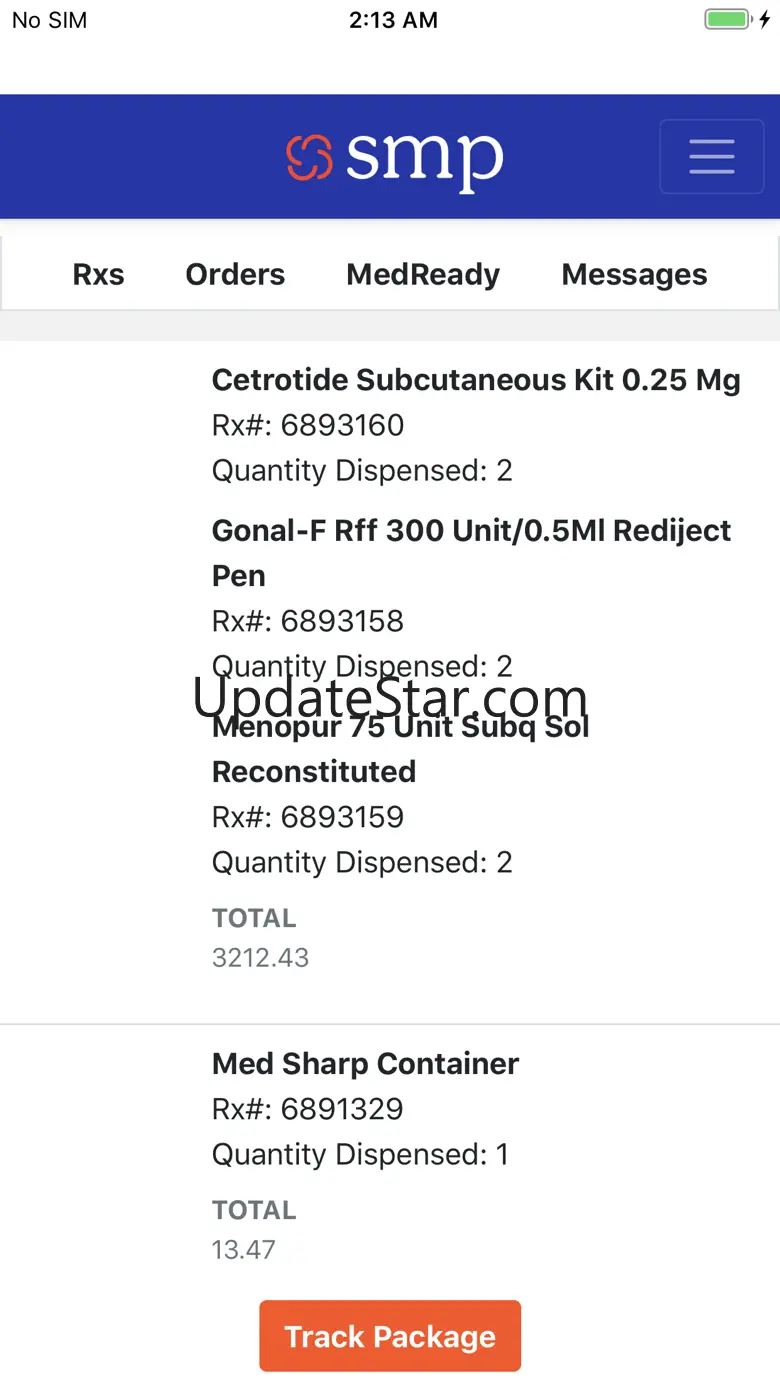Tap the No SIM carrier indicator

pyautogui.click(x=50, y=20)
